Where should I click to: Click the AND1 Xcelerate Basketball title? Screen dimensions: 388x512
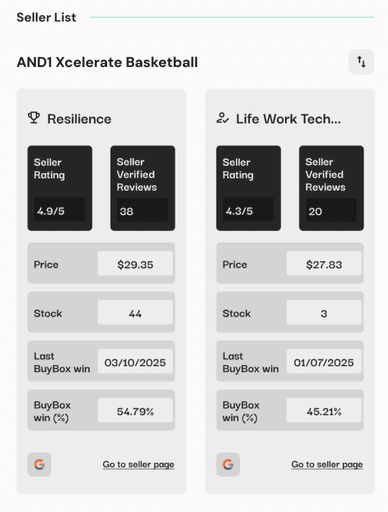[107, 62]
